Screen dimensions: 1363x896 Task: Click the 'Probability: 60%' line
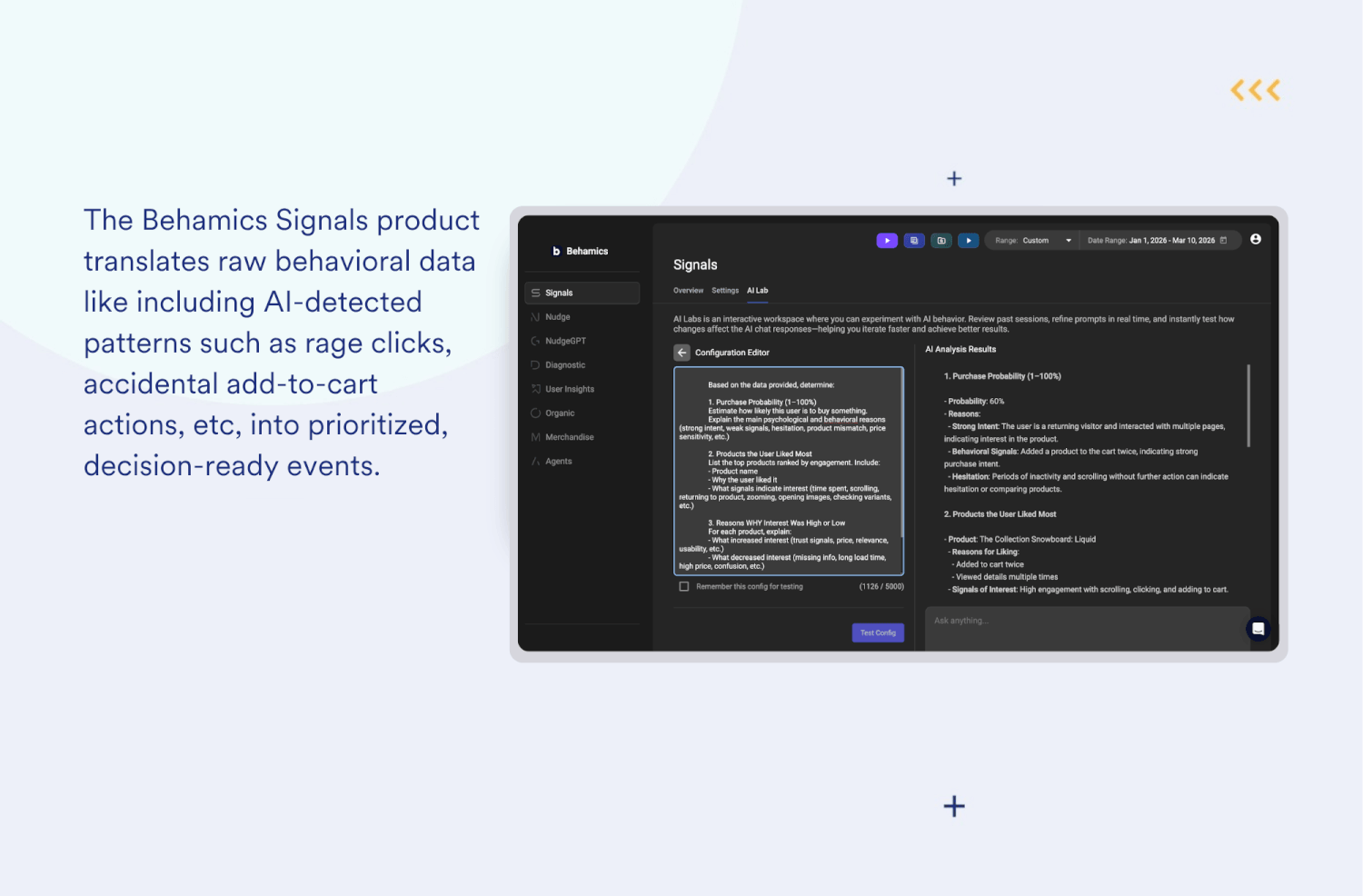[x=974, y=401]
